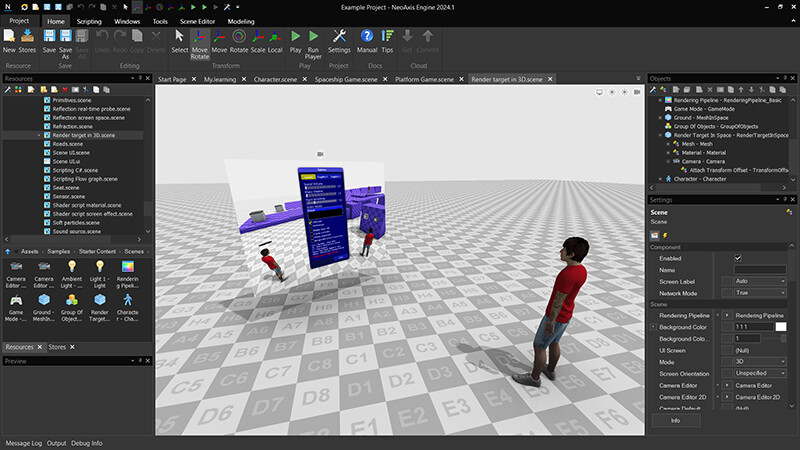The width and height of the screenshot is (800, 450).
Task: Click the Name input field in Settings
Action: (x=760, y=270)
